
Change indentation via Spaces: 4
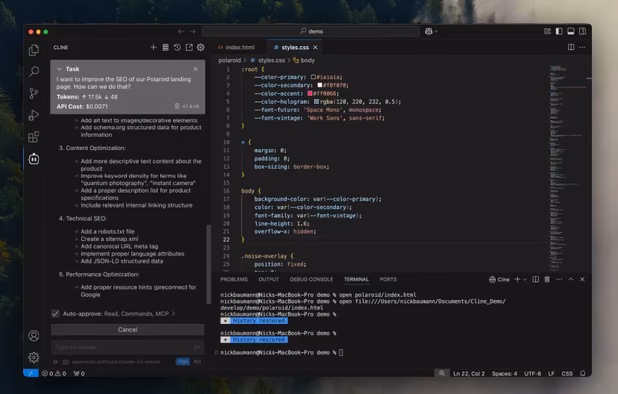click(504, 373)
